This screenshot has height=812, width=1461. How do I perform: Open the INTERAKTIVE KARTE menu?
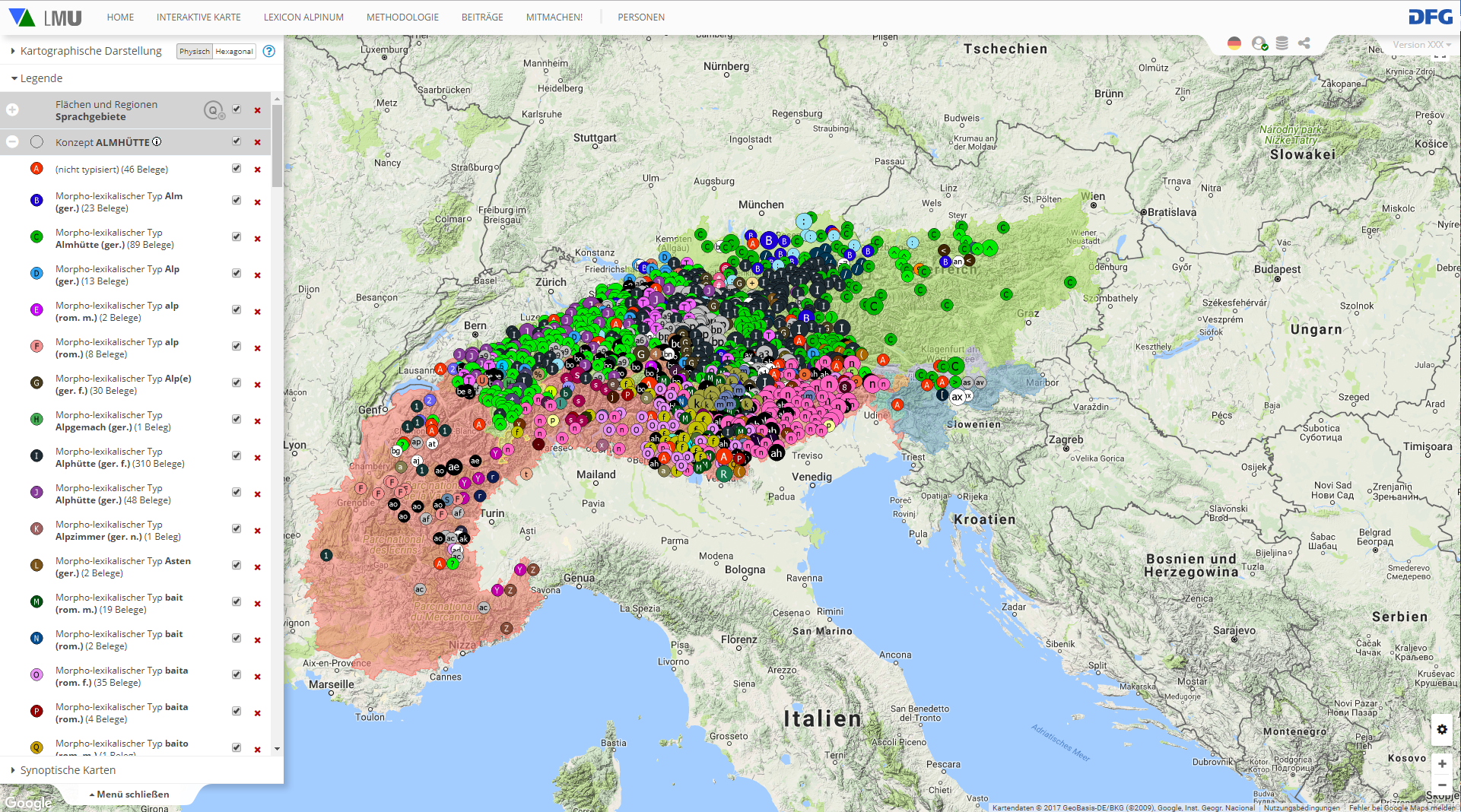[199, 17]
